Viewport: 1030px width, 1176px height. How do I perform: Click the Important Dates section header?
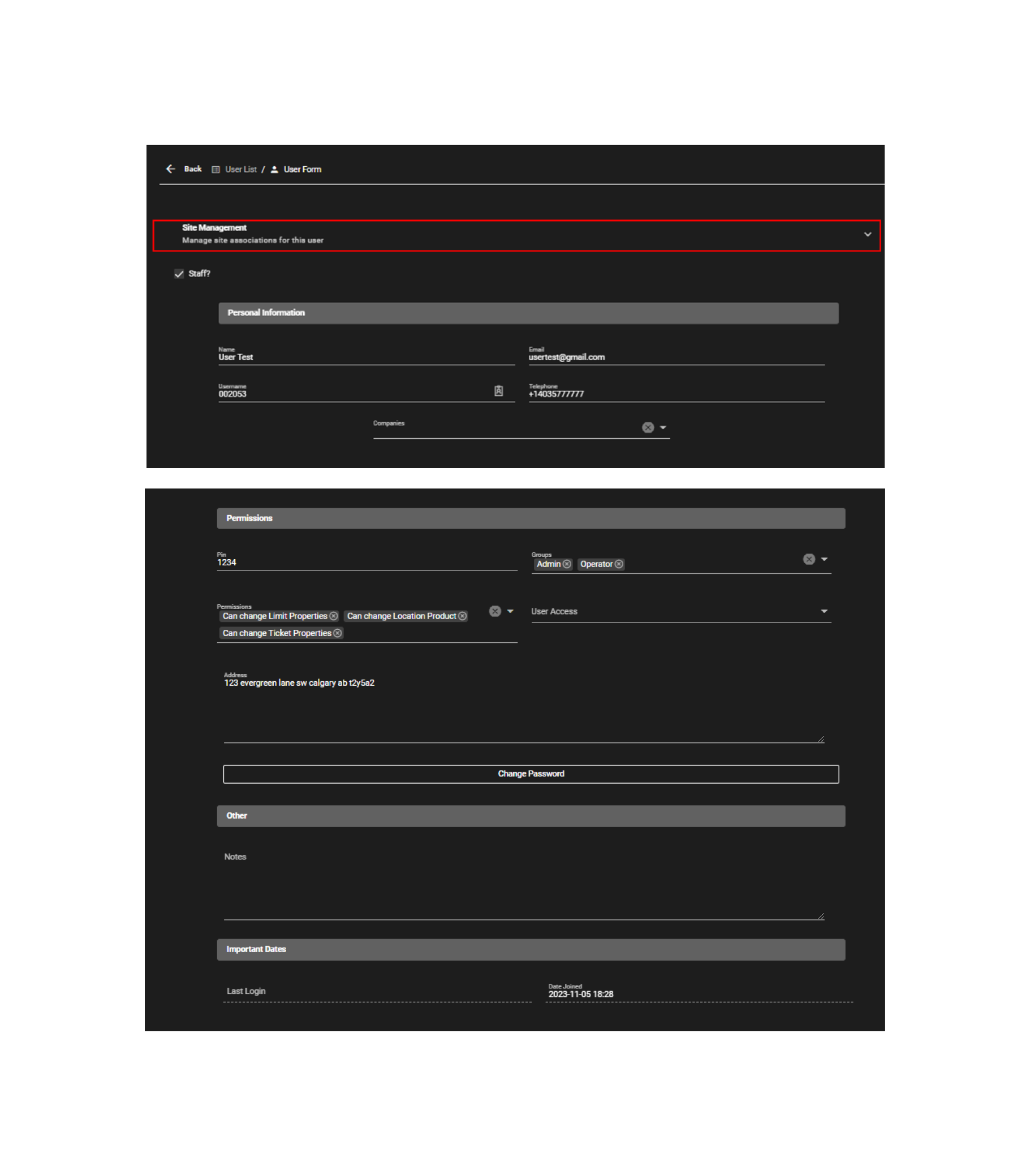(531, 950)
